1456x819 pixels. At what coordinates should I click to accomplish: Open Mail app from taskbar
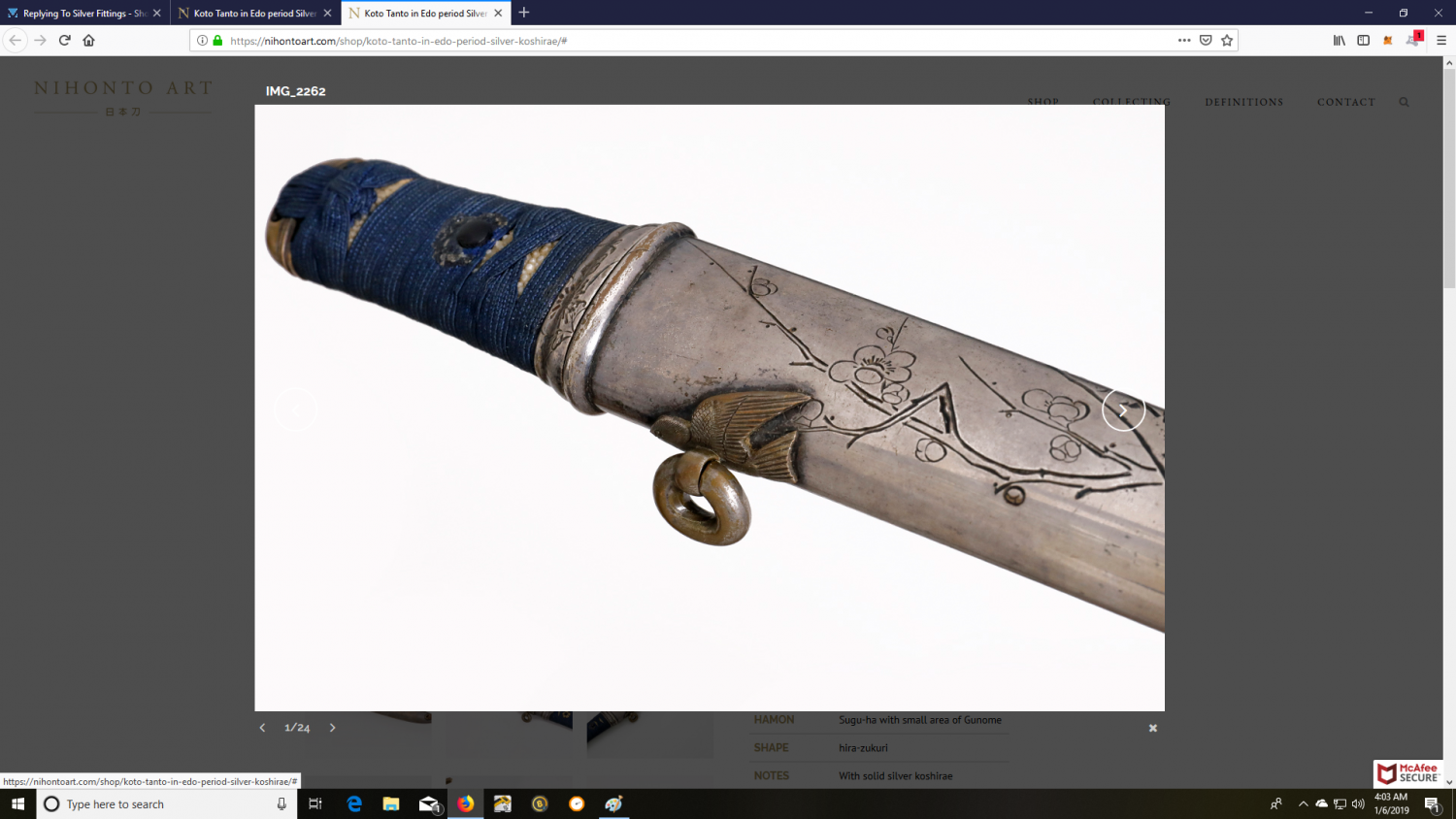point(428,803)
